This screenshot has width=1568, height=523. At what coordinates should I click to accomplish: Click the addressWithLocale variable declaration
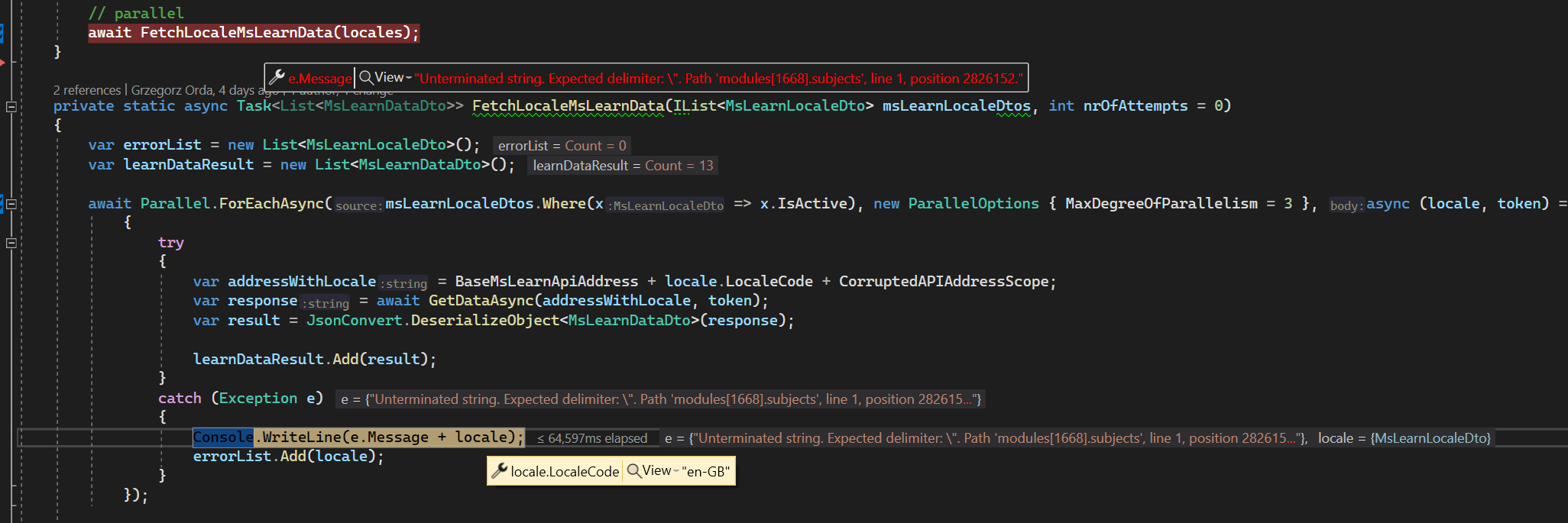click(x=302, y=281)
